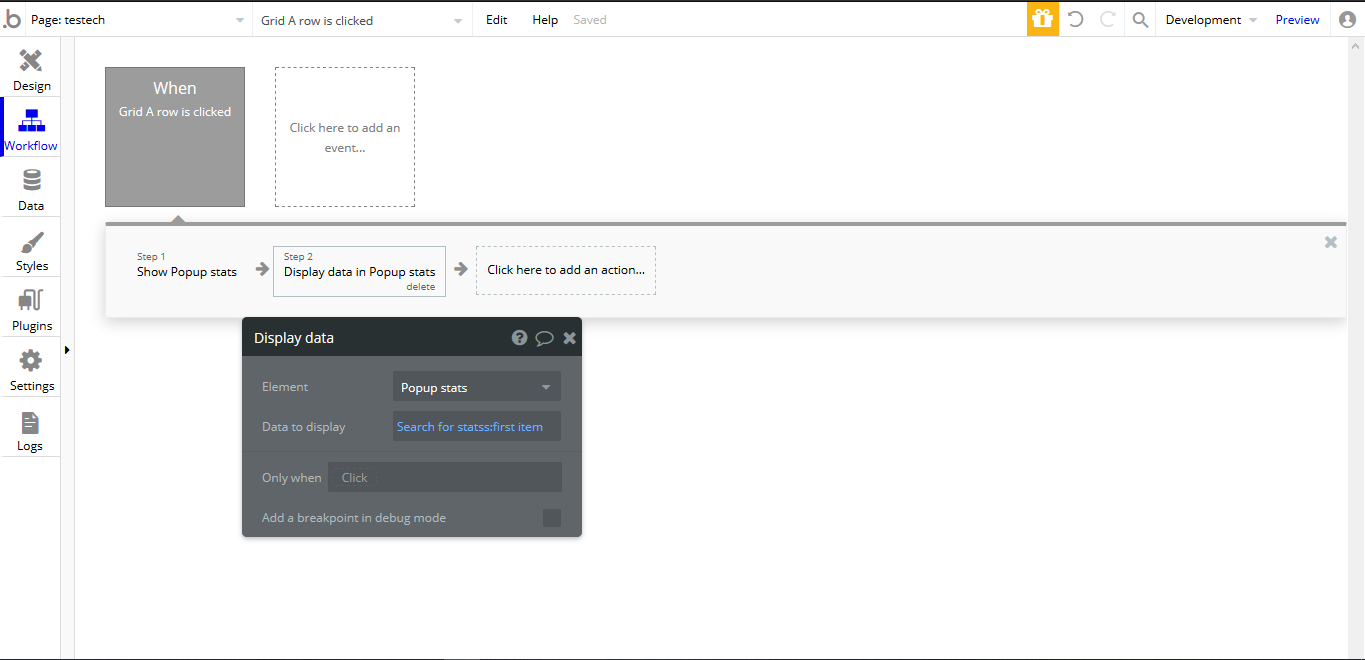Open help for Display data action
This screenshot has height=660, width=1365.
tap(519, 338)
